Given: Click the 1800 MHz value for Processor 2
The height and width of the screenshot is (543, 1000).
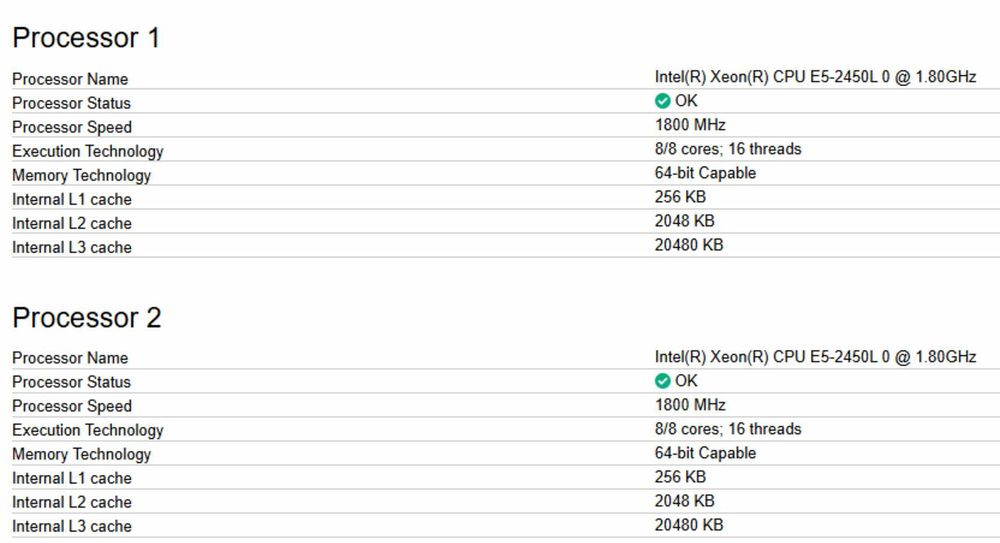Looking at the screenshot, I should (690, 405).
